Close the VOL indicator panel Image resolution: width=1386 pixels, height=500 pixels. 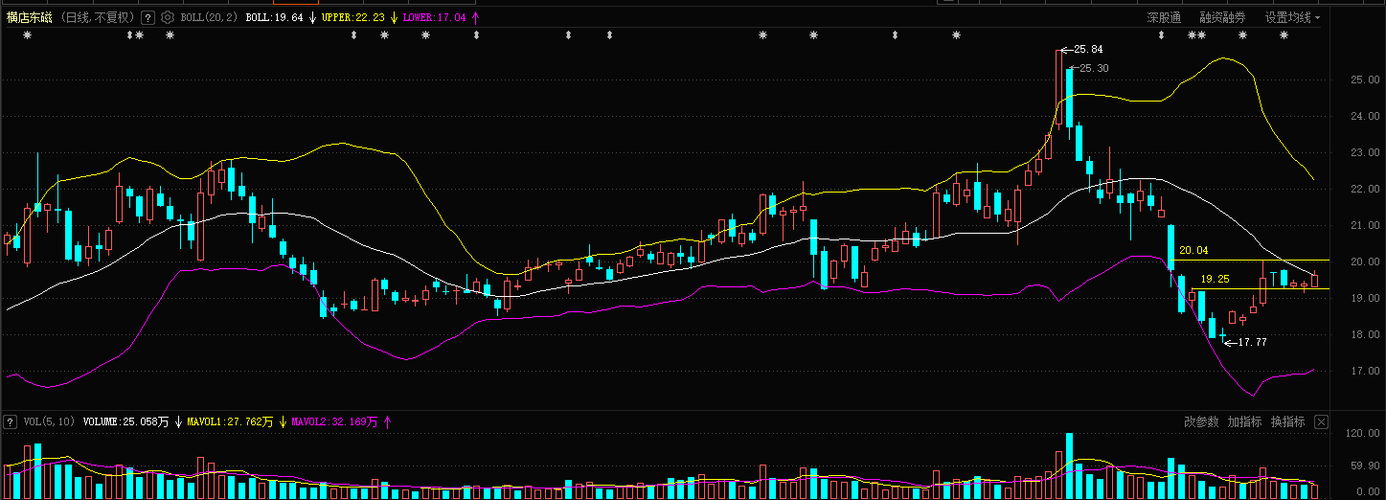click(x=1321, y=422)
